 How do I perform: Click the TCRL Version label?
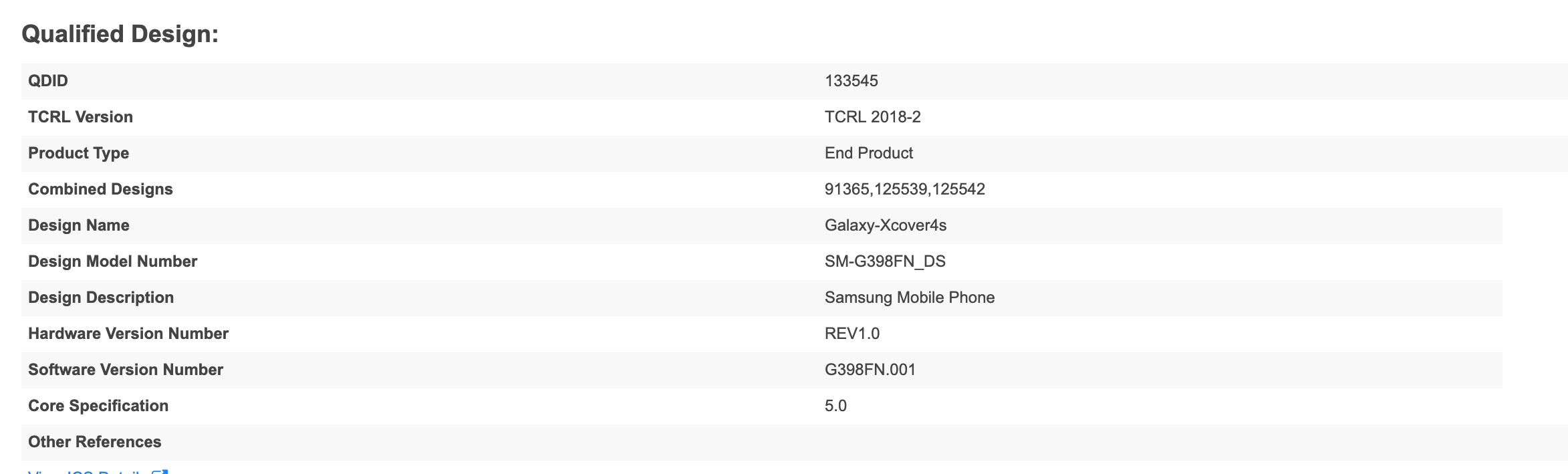coord(80,117)
